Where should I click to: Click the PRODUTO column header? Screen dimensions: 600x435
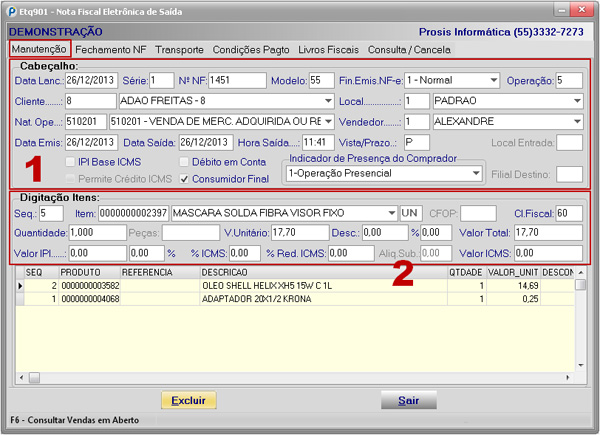click(x=90, y=272)
